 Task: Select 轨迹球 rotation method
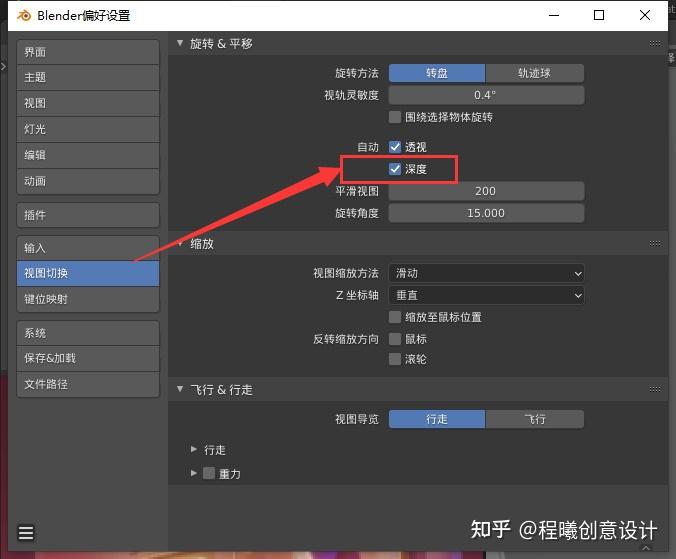tap(535, 73)
